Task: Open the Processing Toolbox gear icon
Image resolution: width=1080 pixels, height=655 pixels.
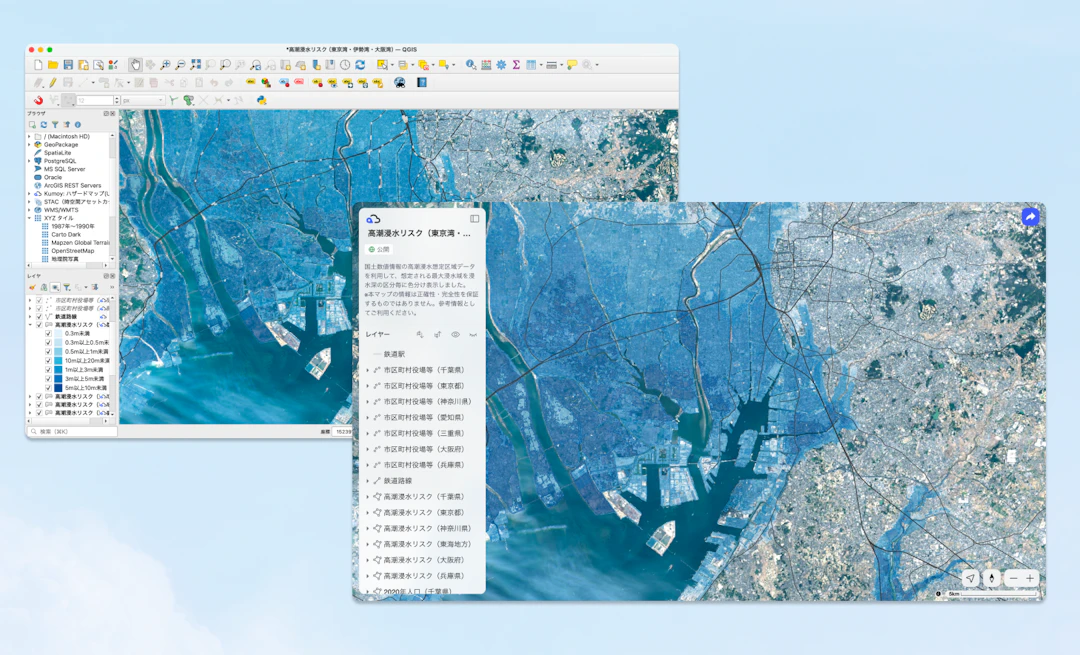Action: tap(501, 64)
